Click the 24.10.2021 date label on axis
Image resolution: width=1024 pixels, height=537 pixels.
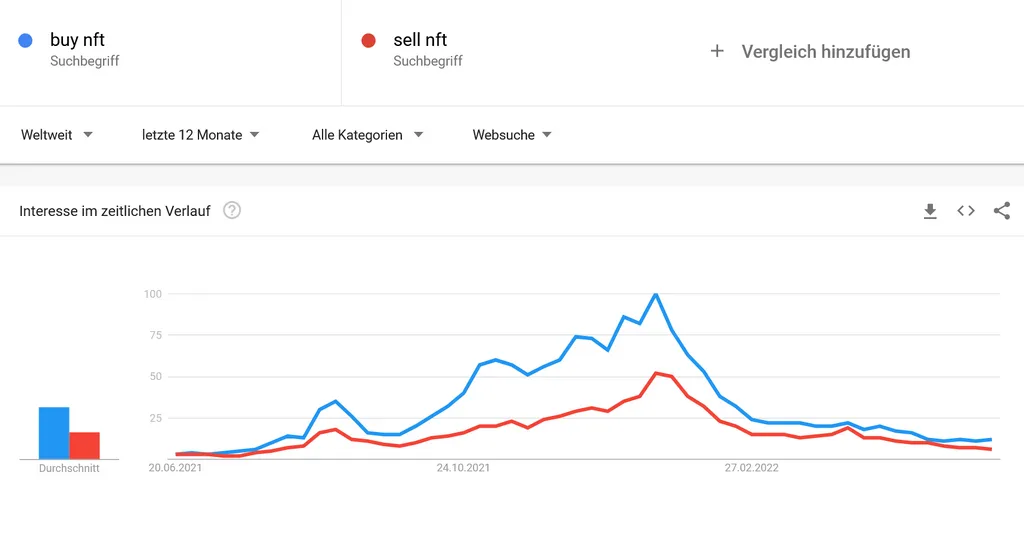click(x=463, y=467)
